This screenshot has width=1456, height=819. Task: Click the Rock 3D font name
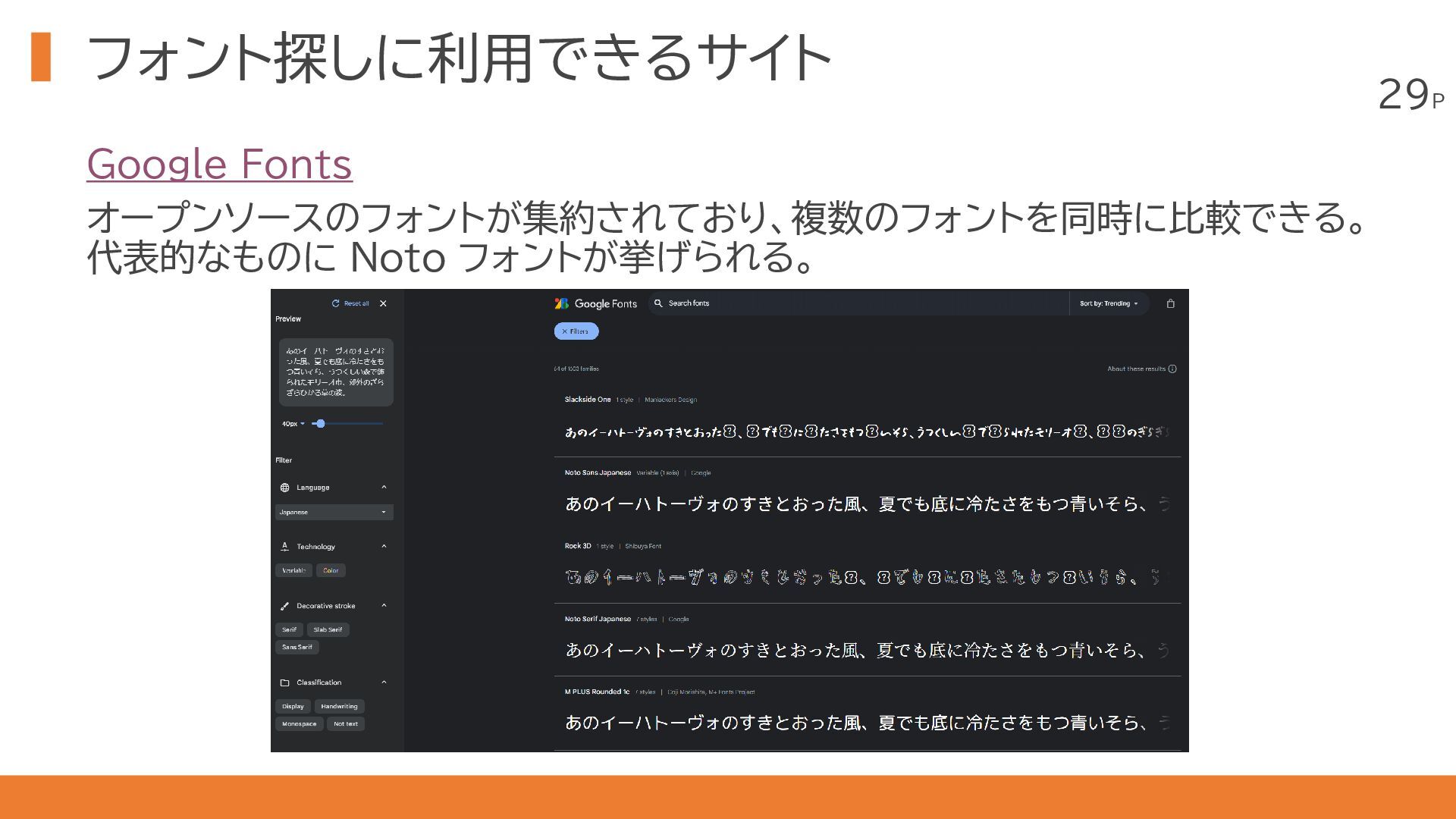tap(578, 546)
